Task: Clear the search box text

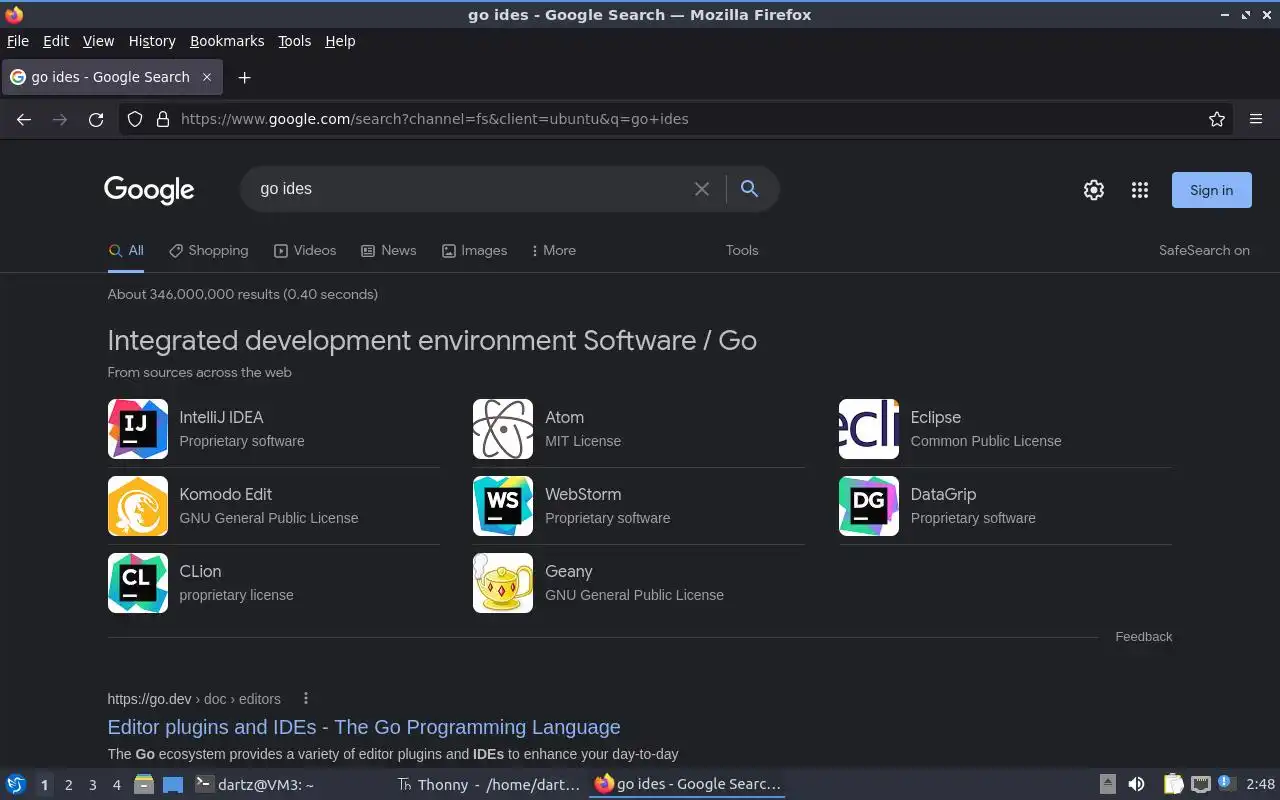Action: [x=702, y=189]
